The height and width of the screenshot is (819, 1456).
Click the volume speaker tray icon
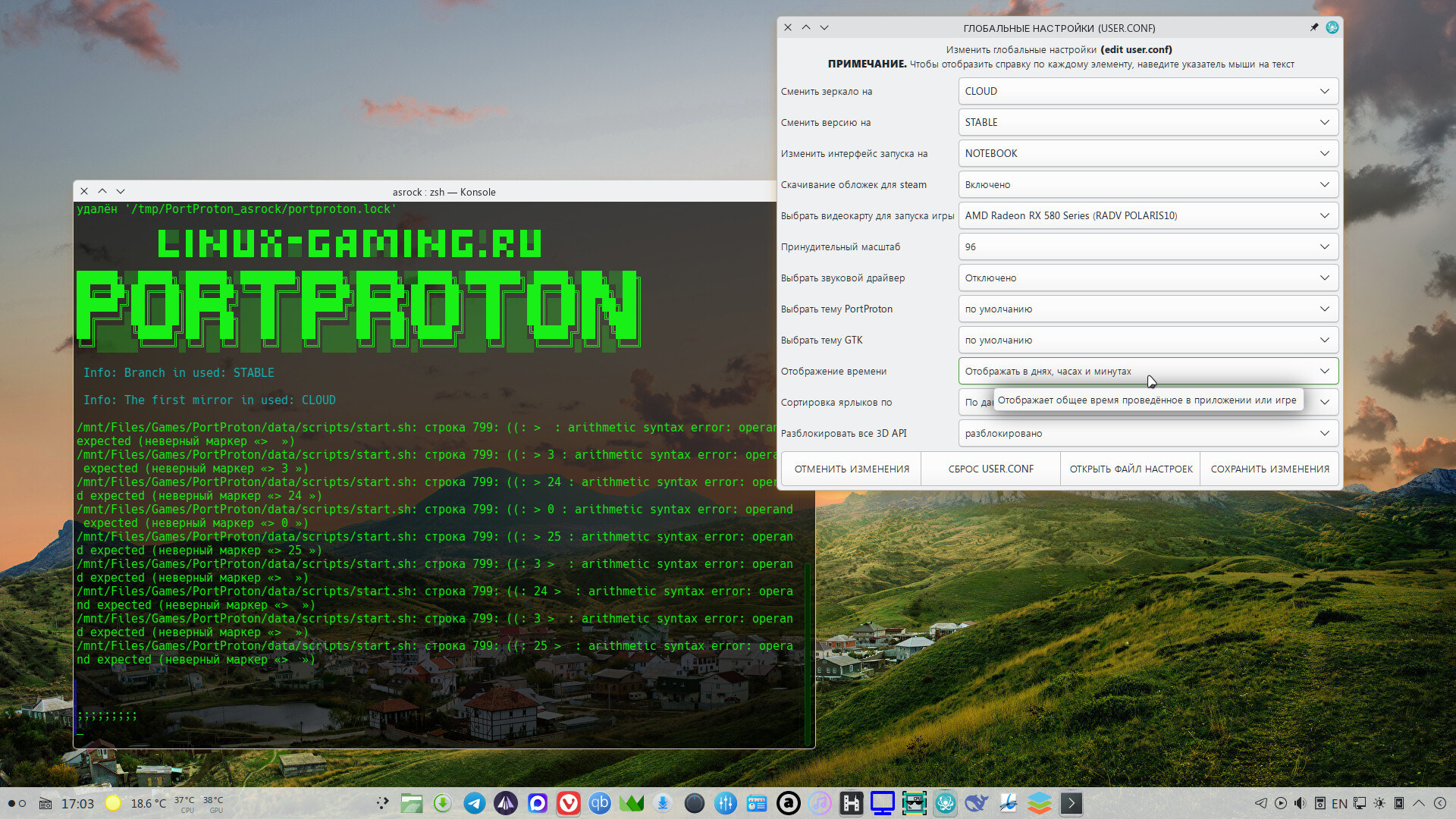[1300, 803]
